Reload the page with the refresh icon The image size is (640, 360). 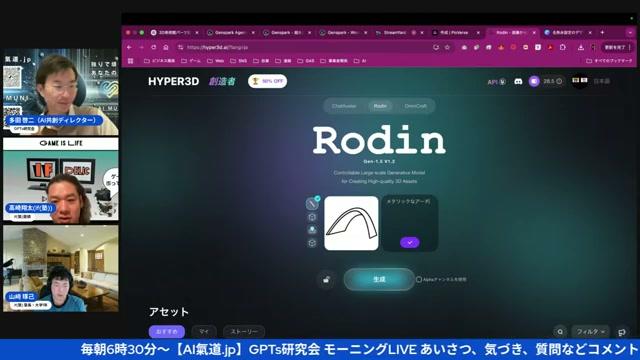[x=153, y=47]
